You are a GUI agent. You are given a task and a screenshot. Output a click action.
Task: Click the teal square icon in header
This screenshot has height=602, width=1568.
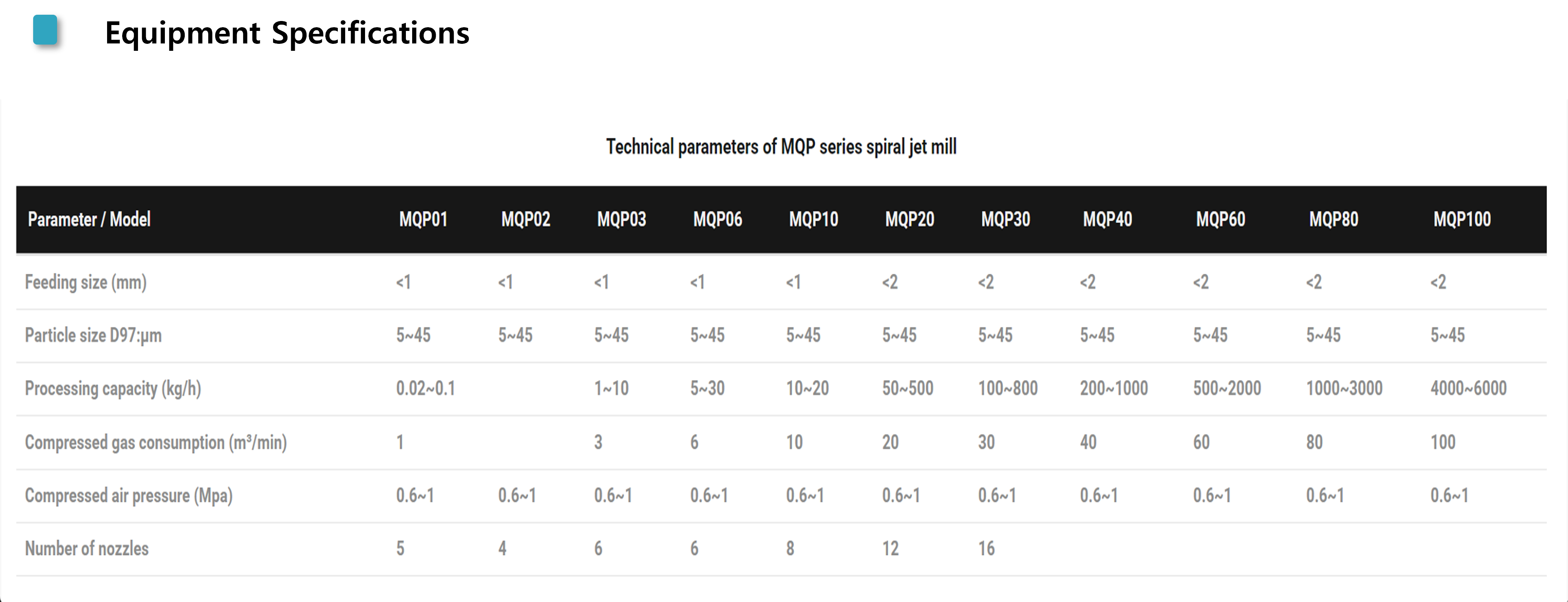(x=45, y=30)
